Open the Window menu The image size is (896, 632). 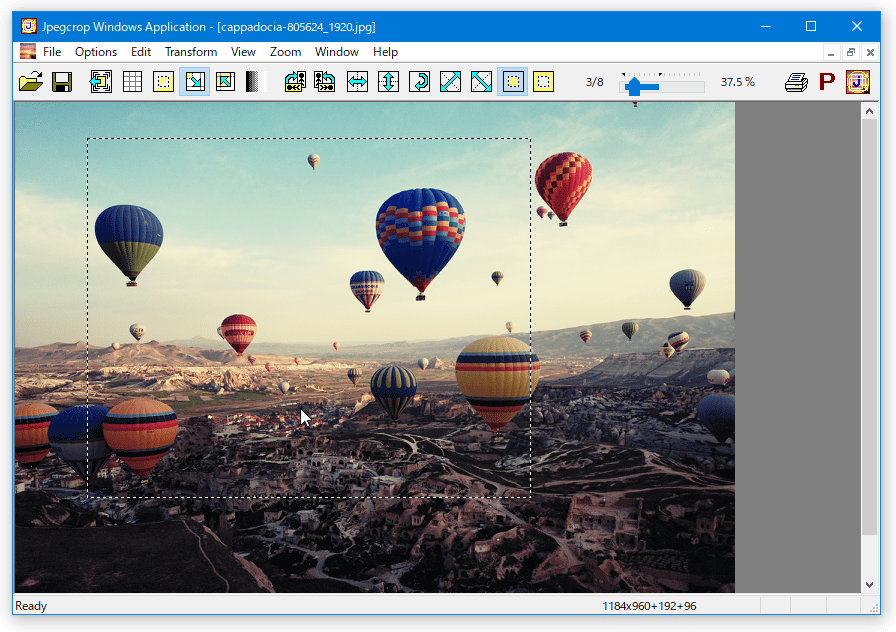[337, 52]
